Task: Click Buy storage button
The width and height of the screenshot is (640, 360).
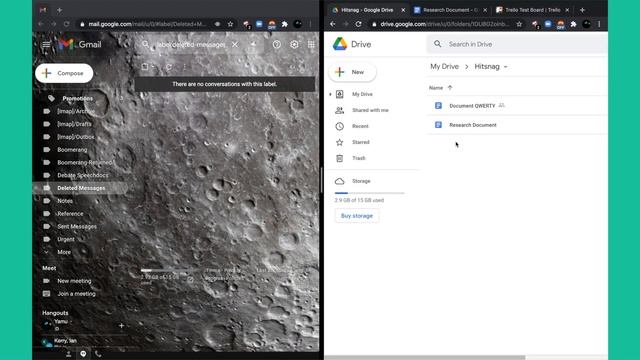Action: point(357,216)
